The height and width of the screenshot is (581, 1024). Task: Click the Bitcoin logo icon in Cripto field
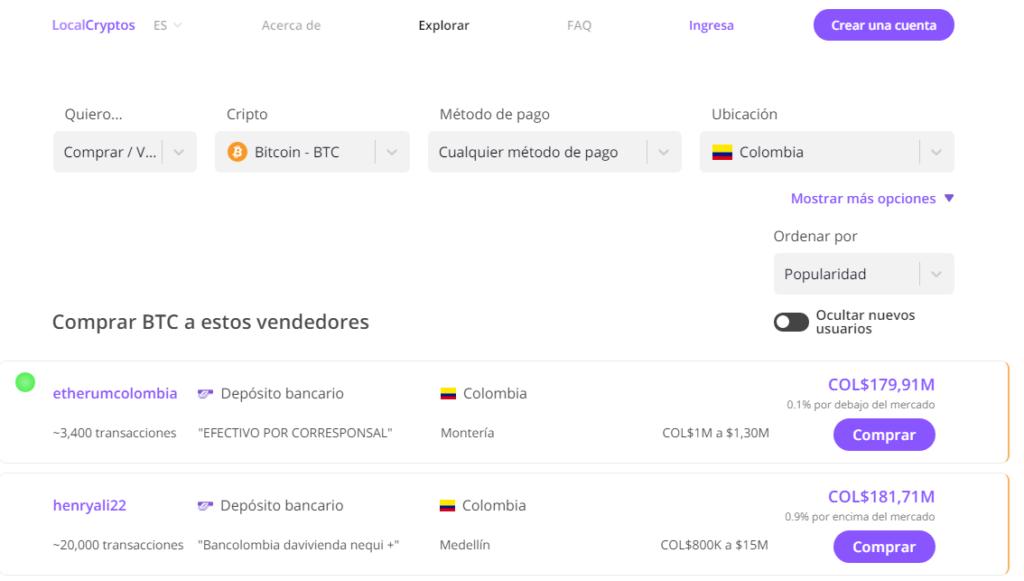click(x=237, y=152)
